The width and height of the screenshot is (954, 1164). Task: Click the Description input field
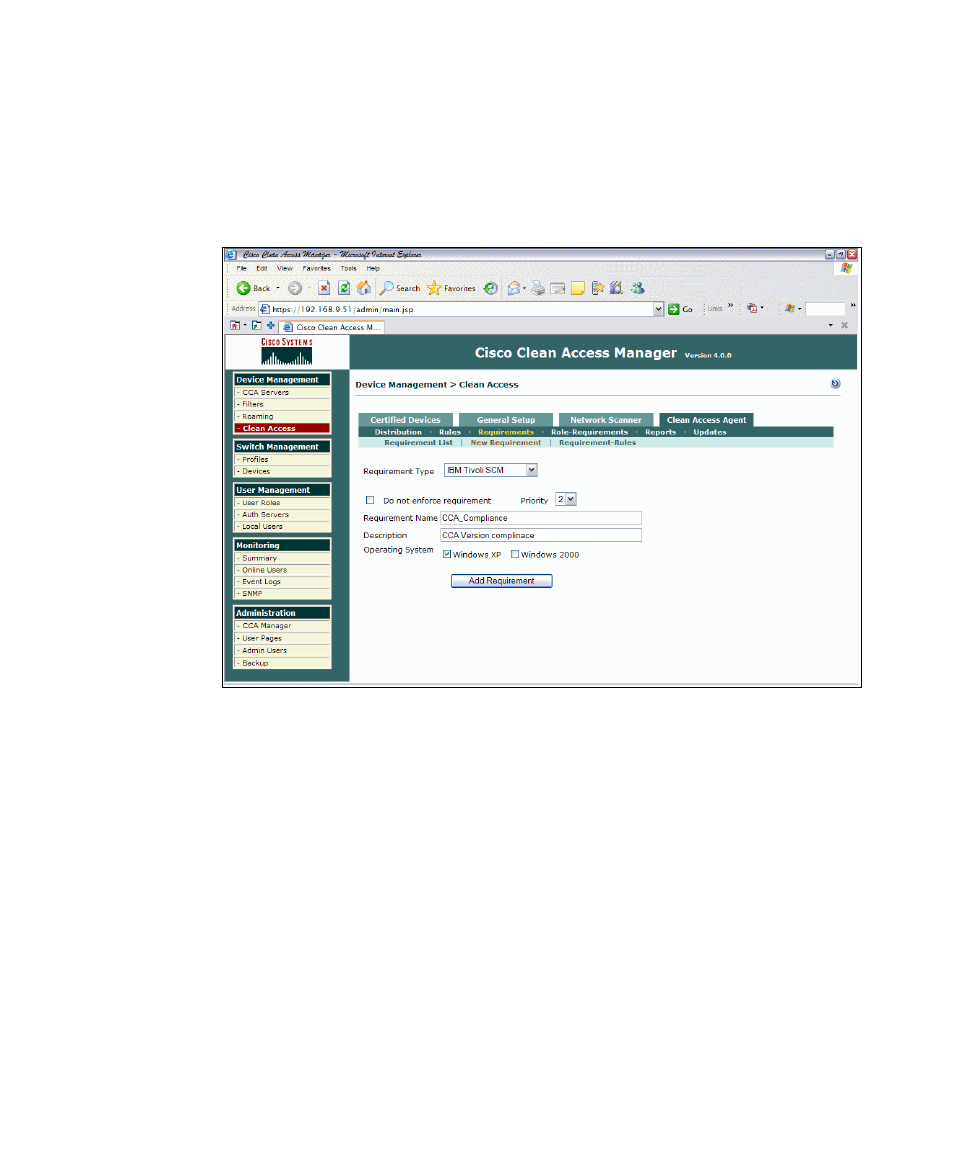[x=540, y=535]
